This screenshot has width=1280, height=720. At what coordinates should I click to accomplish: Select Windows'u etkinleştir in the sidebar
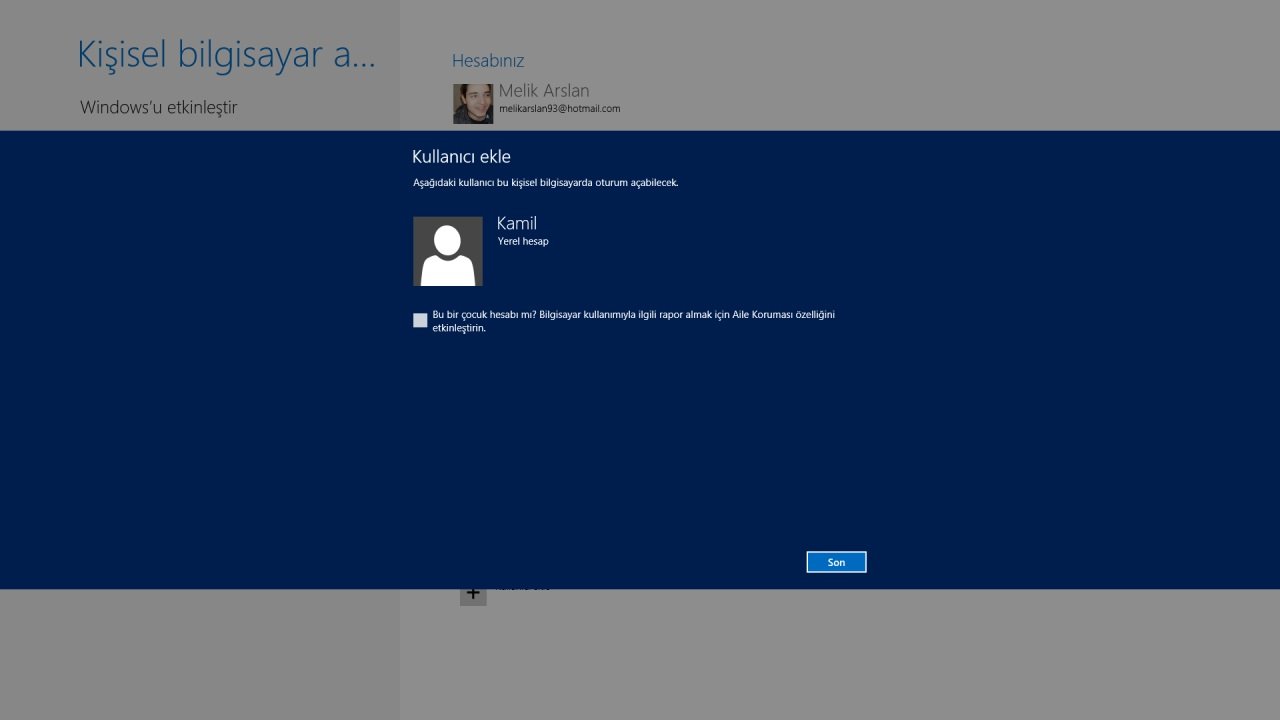tap(159, 107)
